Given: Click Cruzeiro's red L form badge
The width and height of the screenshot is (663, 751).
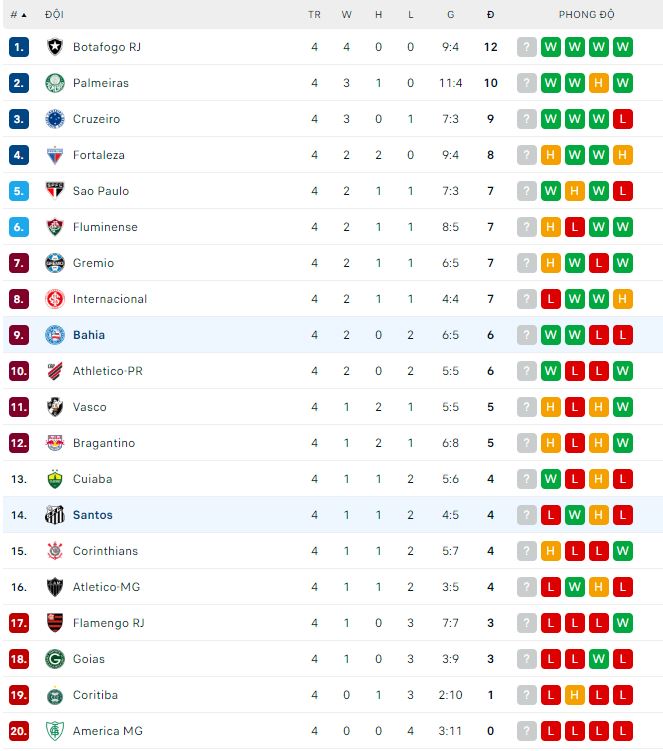Looking at the screenshot, I should pyautogui.click(x=623, y=119).
